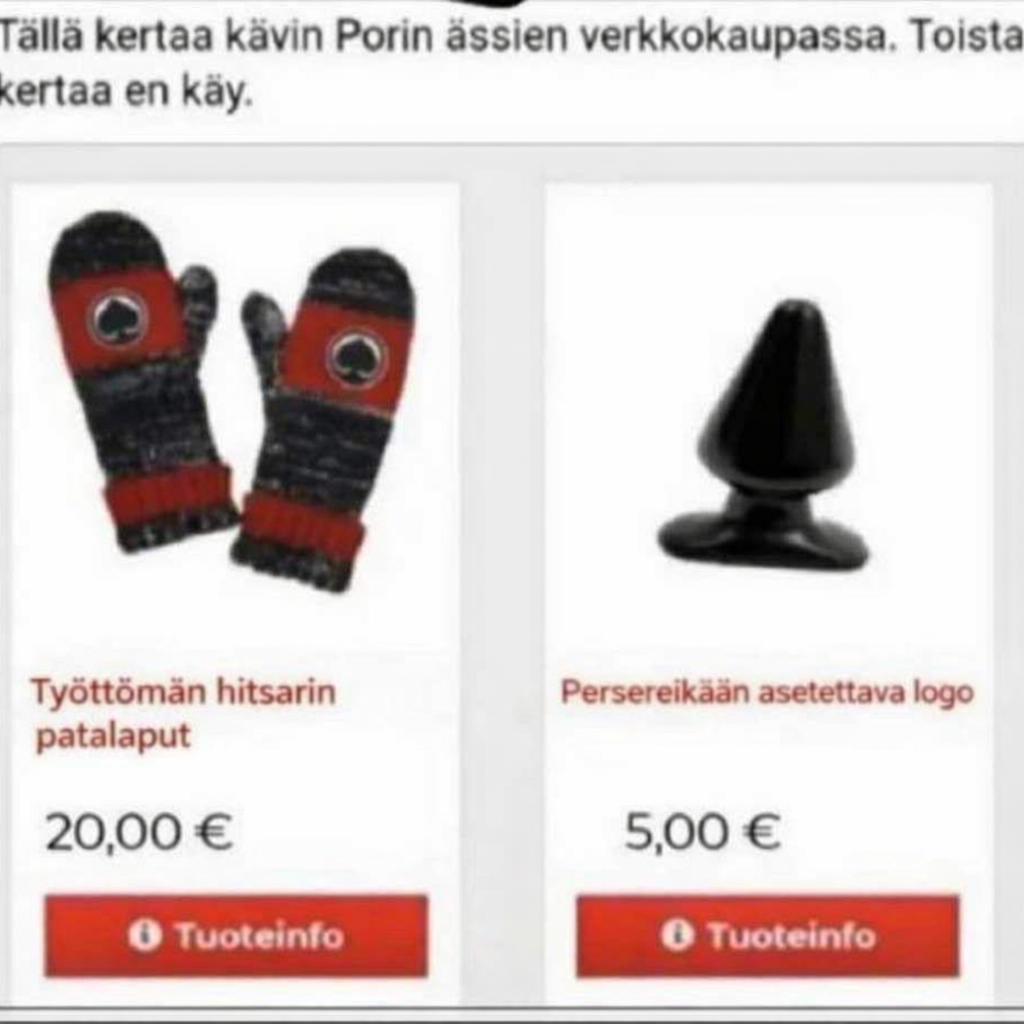The height and width of the screenshot is (1024, 1024).
Task: Click the word 'patalaput' in mittens title
Action: click(112, 737)
